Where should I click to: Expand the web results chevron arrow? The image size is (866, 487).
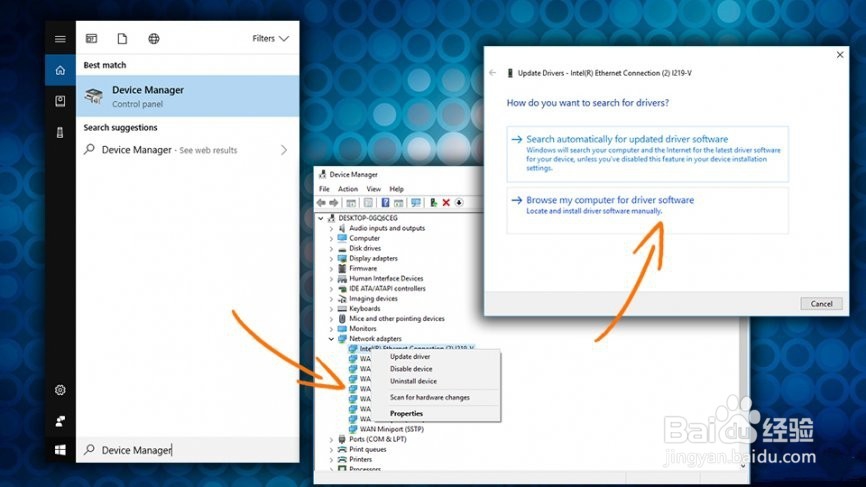(284, 150)
